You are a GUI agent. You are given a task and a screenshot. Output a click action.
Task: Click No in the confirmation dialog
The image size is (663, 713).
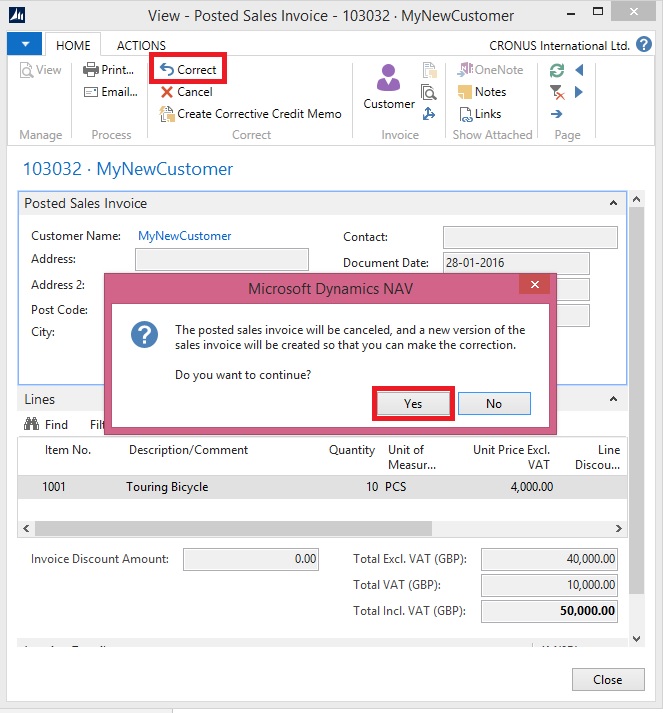coord(494,404)
